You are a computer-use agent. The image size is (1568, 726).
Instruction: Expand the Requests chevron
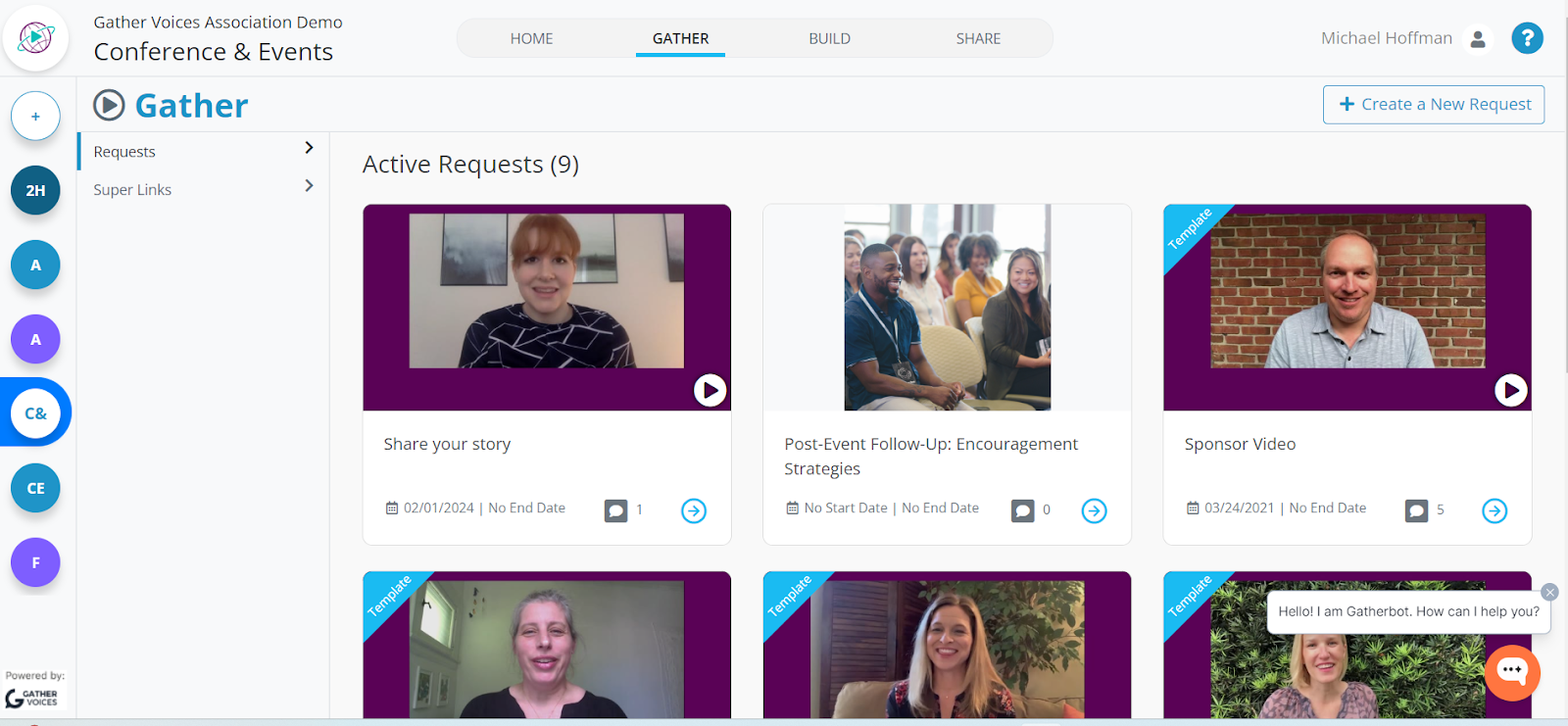[x=309, y=147]
